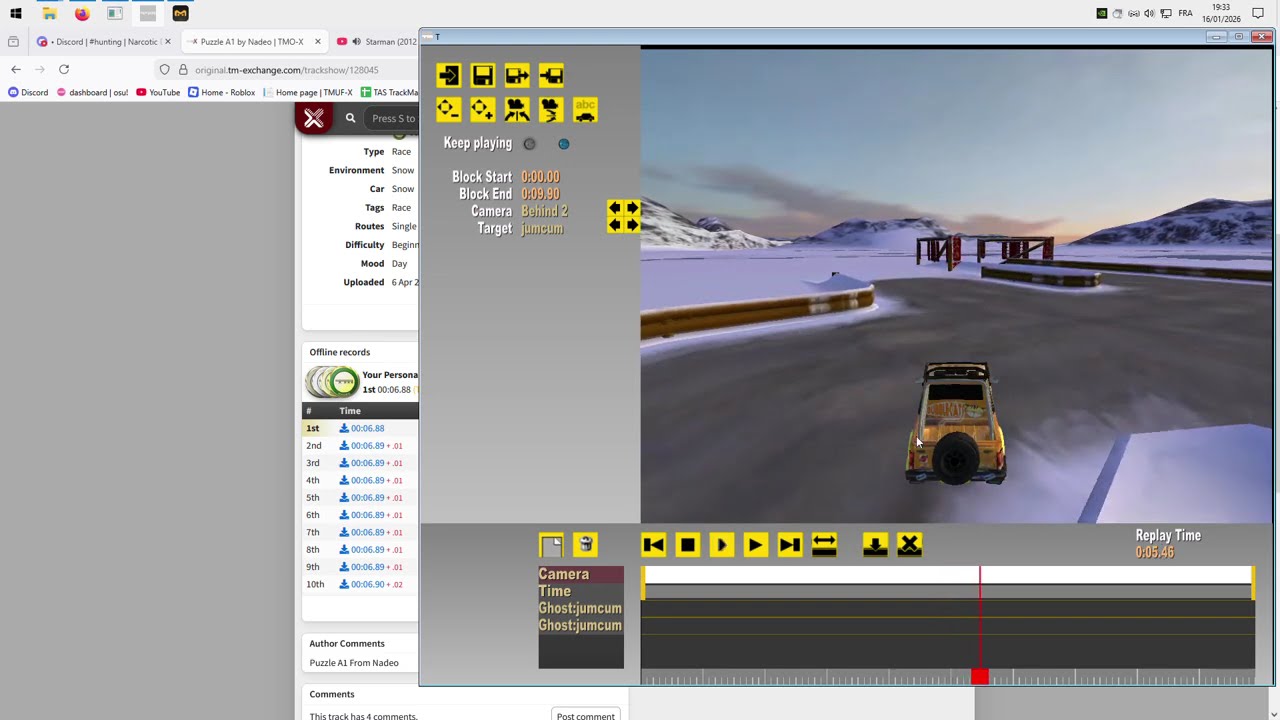The width and height of the screenshot is (1280, 720).
Task: Delete block with the trash icon
Action: coord(585,545)
